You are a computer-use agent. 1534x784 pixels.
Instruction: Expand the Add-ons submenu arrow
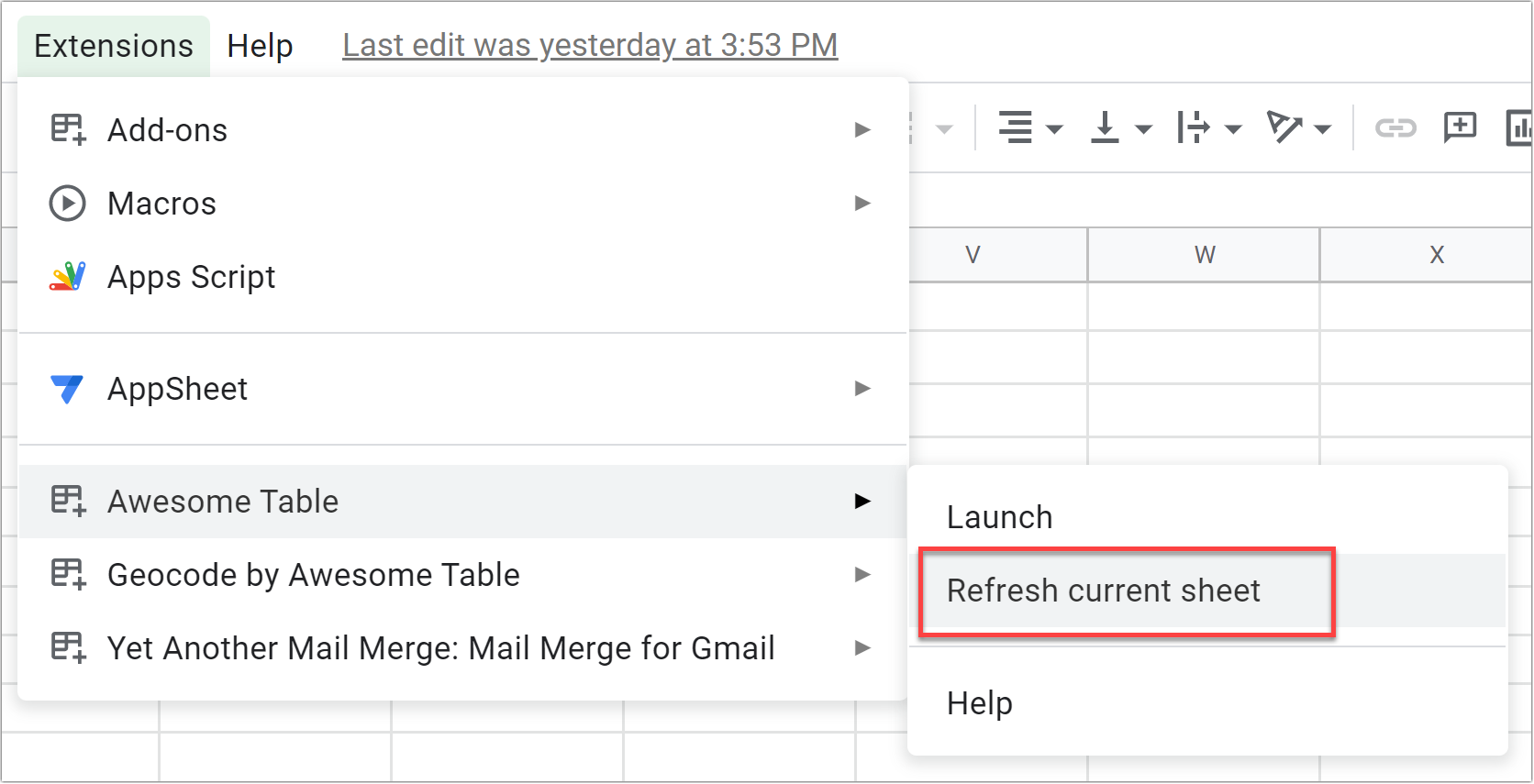[x=861, y=130]
